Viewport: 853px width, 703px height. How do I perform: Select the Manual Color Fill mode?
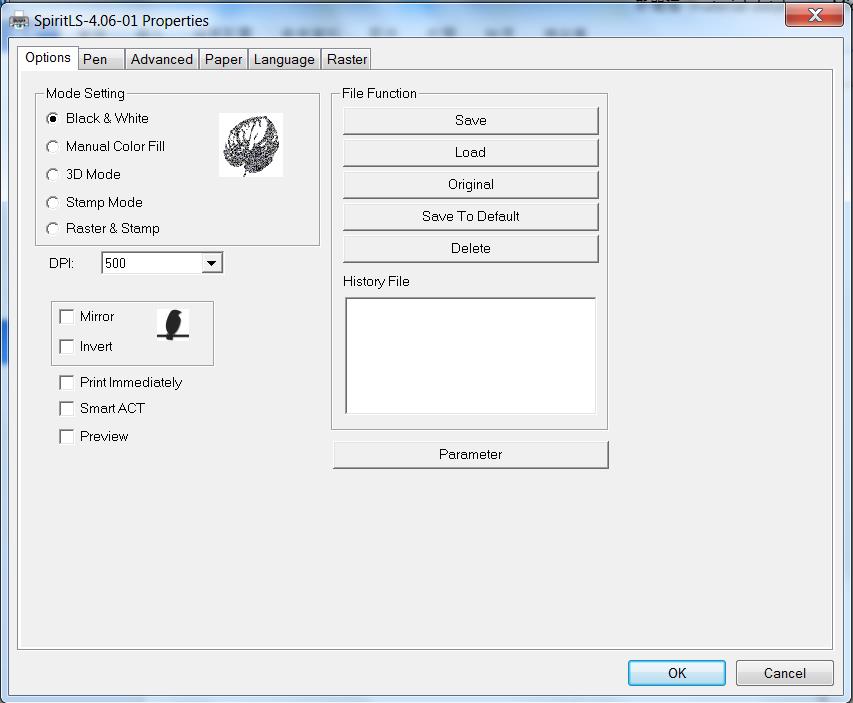pyautogui.click(x=53, y=147)
